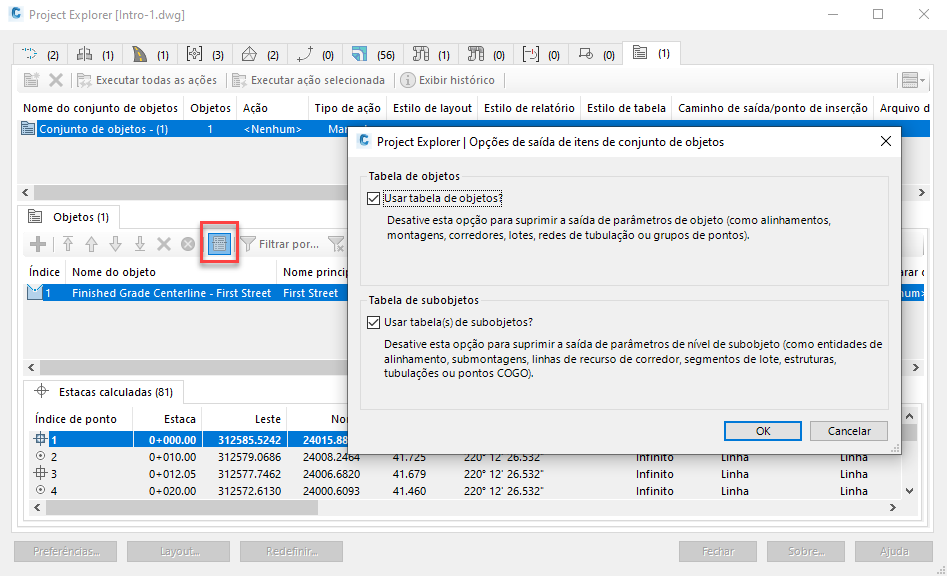
Task: Select Finished Grade Centerline - First Street row
Action: pos(186,293)
